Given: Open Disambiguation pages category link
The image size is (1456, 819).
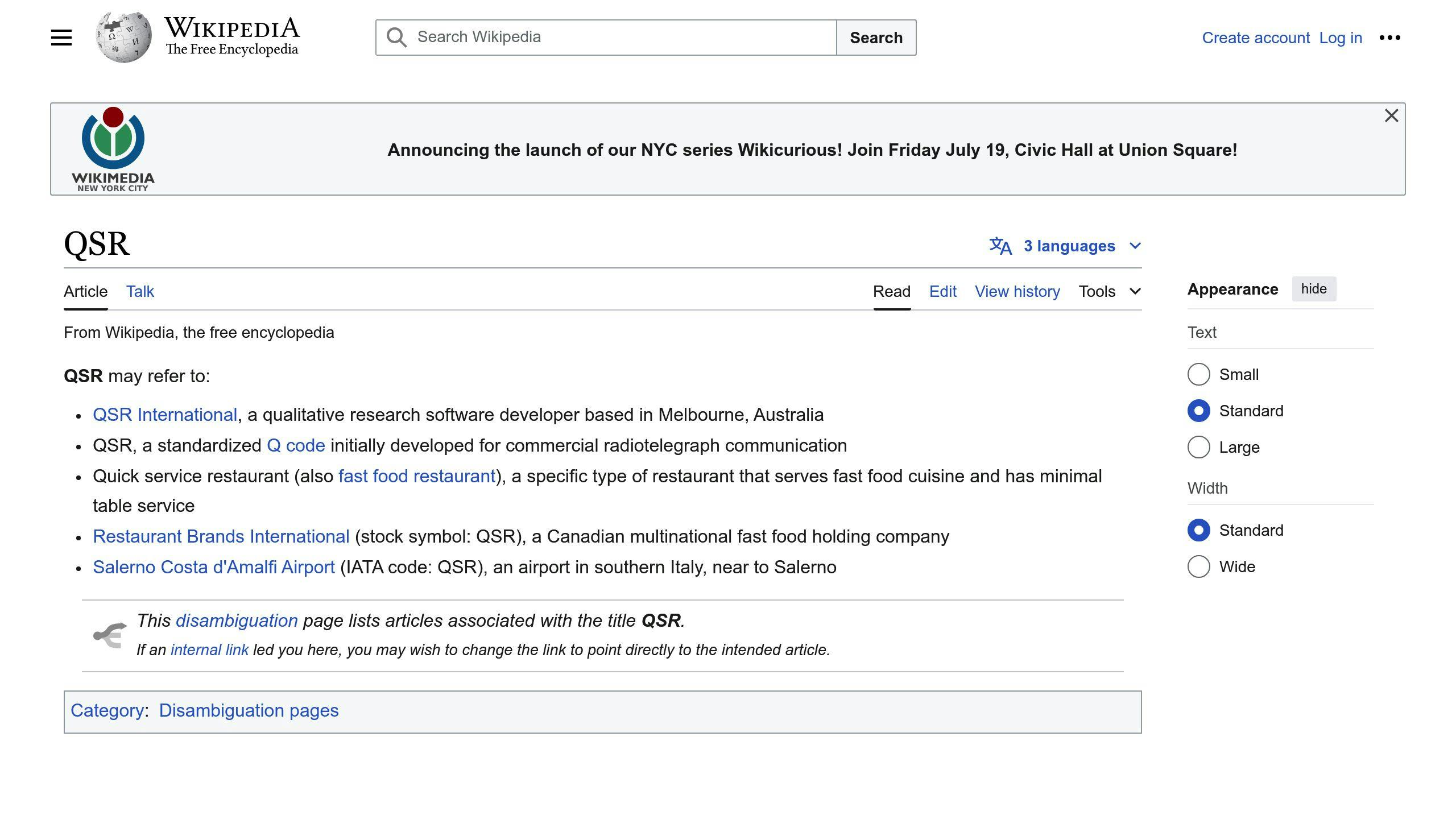Looking at the screenshot, I should [x=249, y=710].
